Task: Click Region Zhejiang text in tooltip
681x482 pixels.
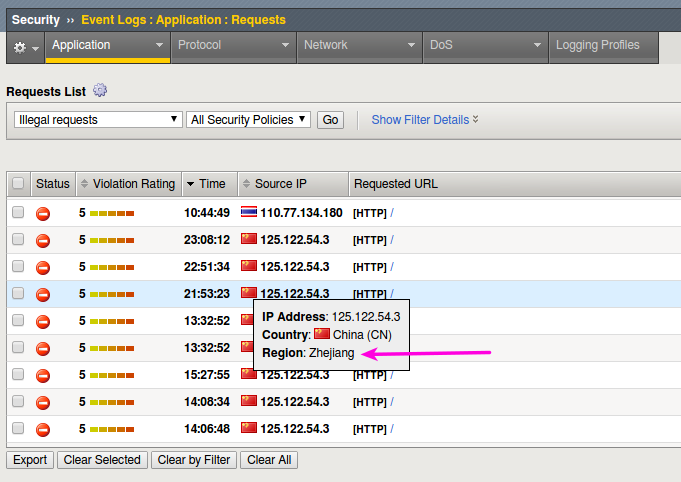Action: [308, 353]
